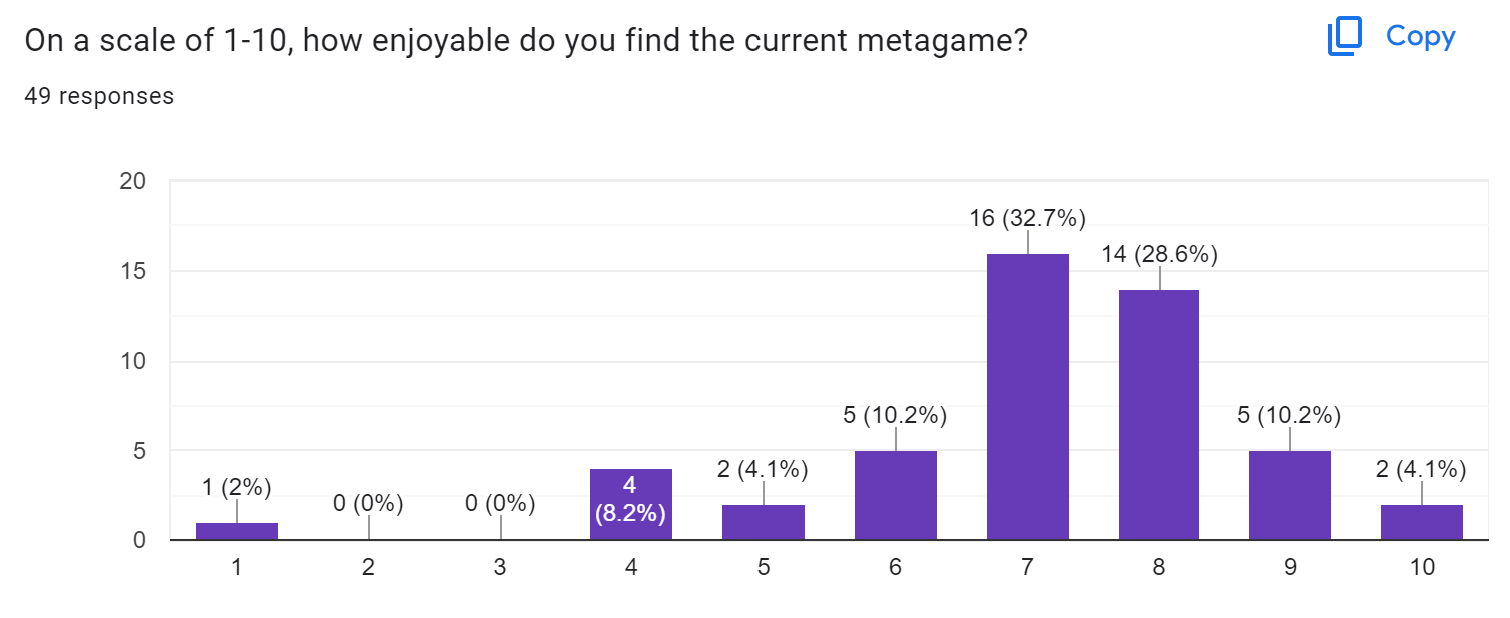Click the 0 (0%) label above rating 2

click(368, 504)
